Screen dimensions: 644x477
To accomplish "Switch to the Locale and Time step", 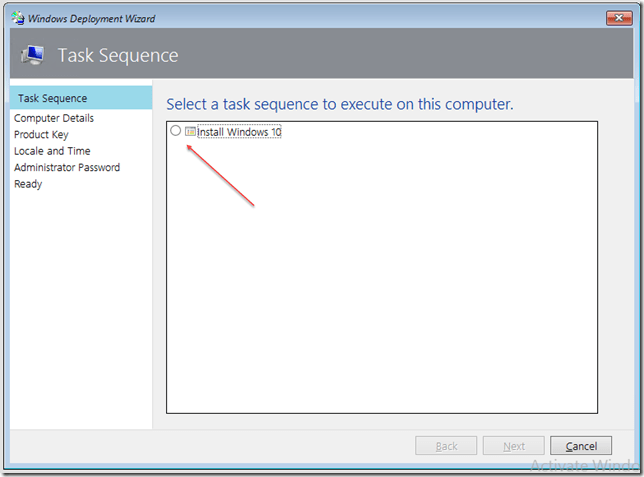I will click(x=52, y=151).
